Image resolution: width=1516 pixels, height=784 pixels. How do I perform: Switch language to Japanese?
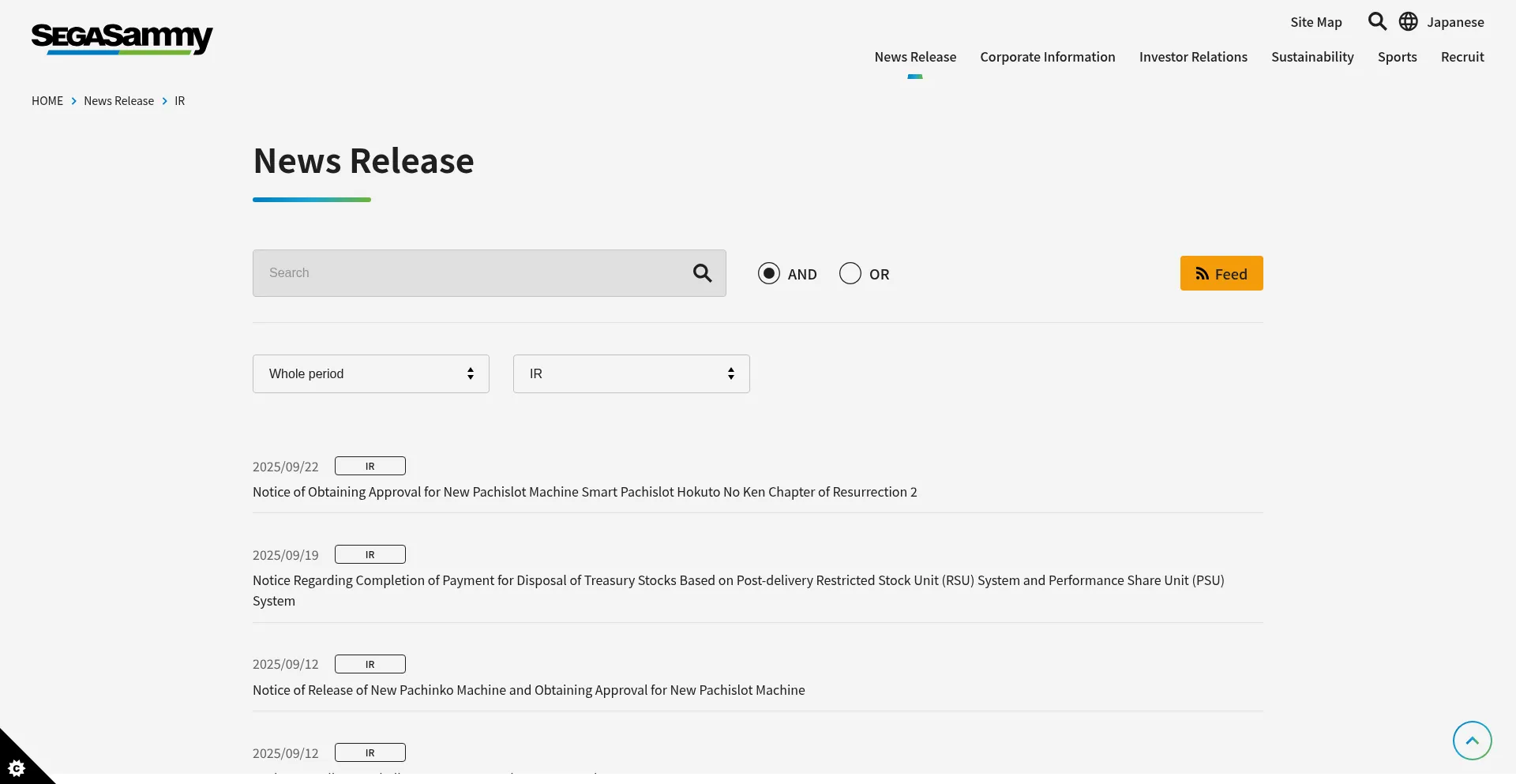[x=1455, y=22]
